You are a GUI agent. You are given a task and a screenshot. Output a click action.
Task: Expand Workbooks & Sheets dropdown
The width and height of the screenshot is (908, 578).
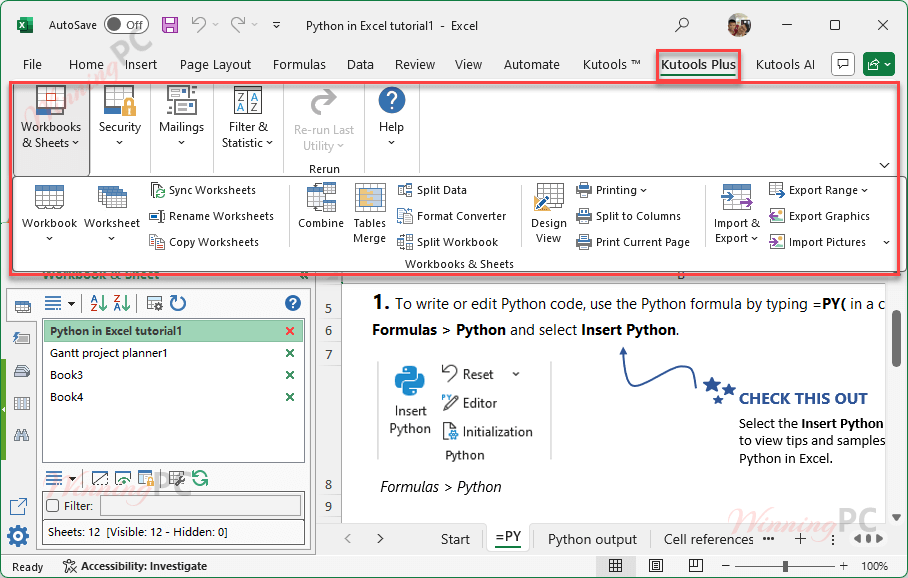click(x=51, y=129)
